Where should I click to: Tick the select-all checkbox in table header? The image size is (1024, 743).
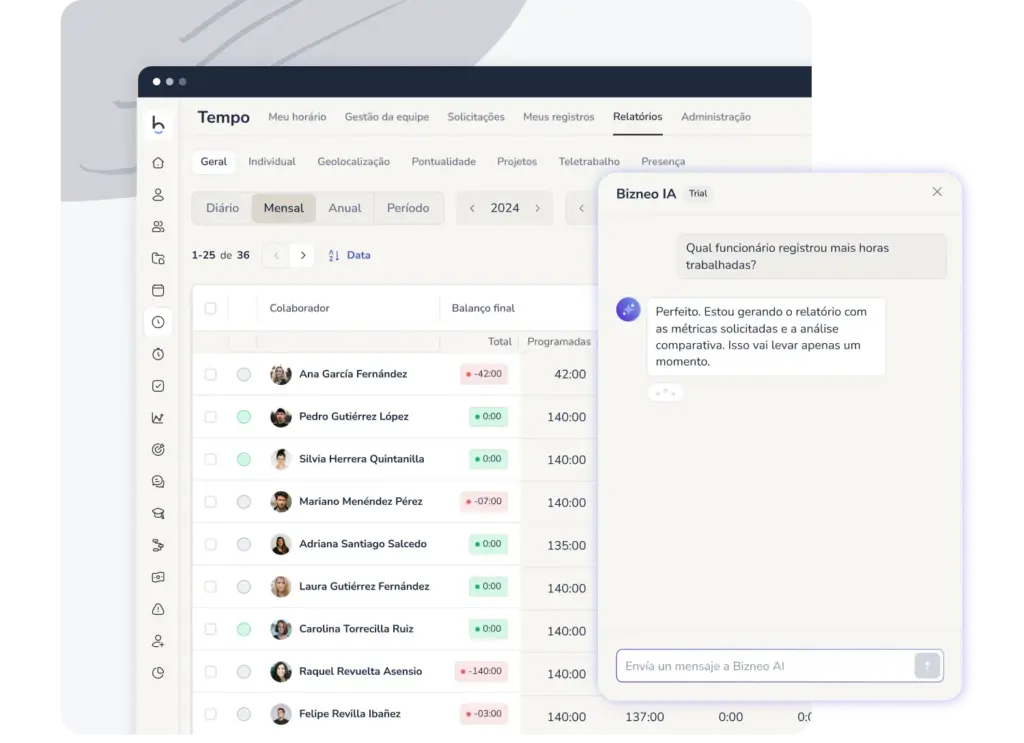pyautogui.click(x=210, y=308)
